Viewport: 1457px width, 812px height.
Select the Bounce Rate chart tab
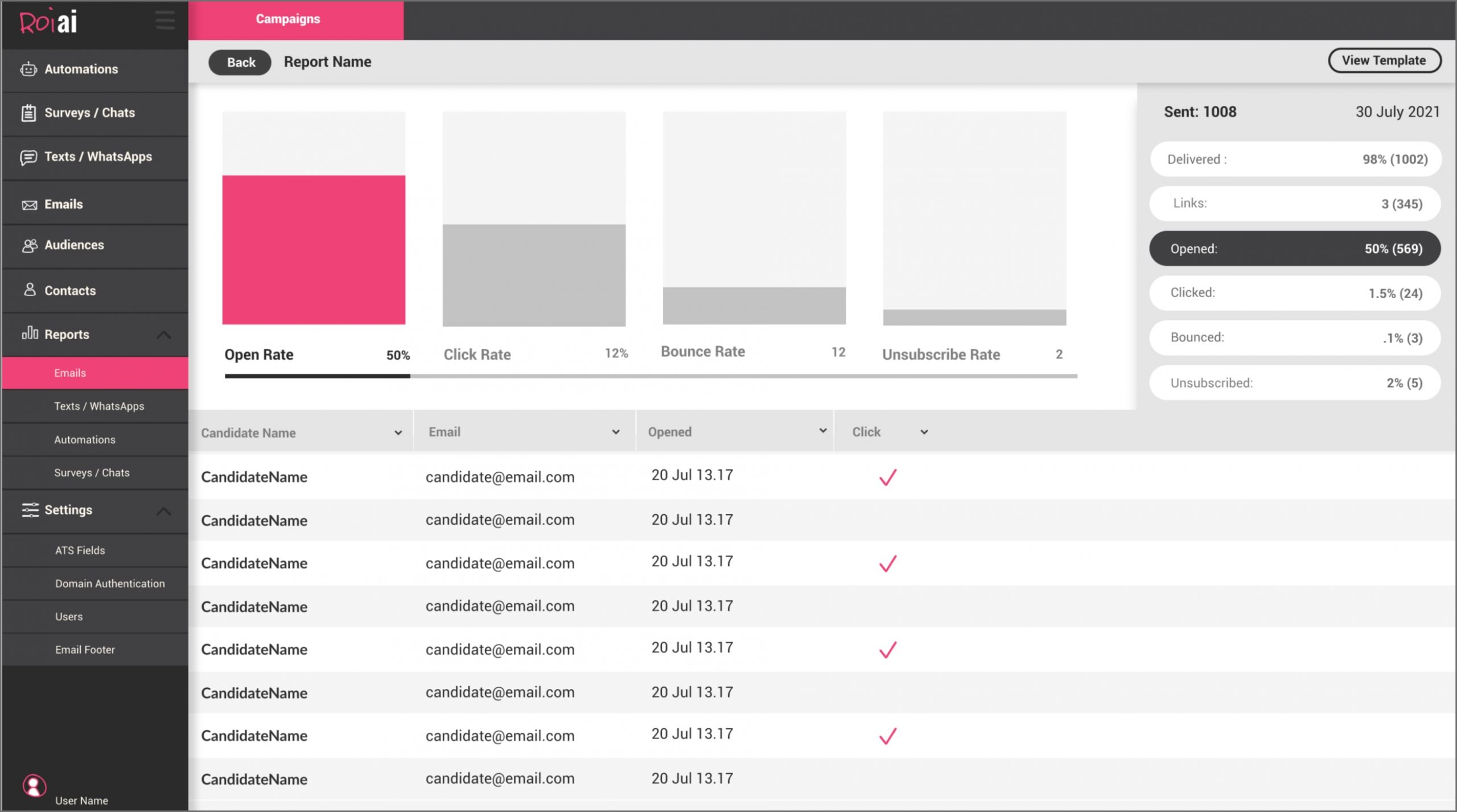click(x=753, y=352)
